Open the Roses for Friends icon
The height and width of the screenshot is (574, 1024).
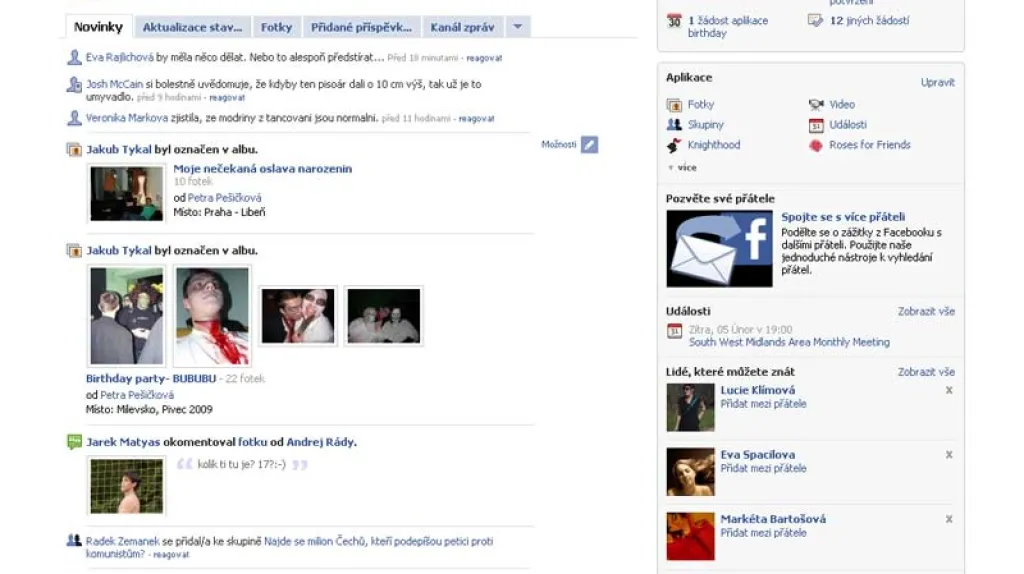pos(816,145)
